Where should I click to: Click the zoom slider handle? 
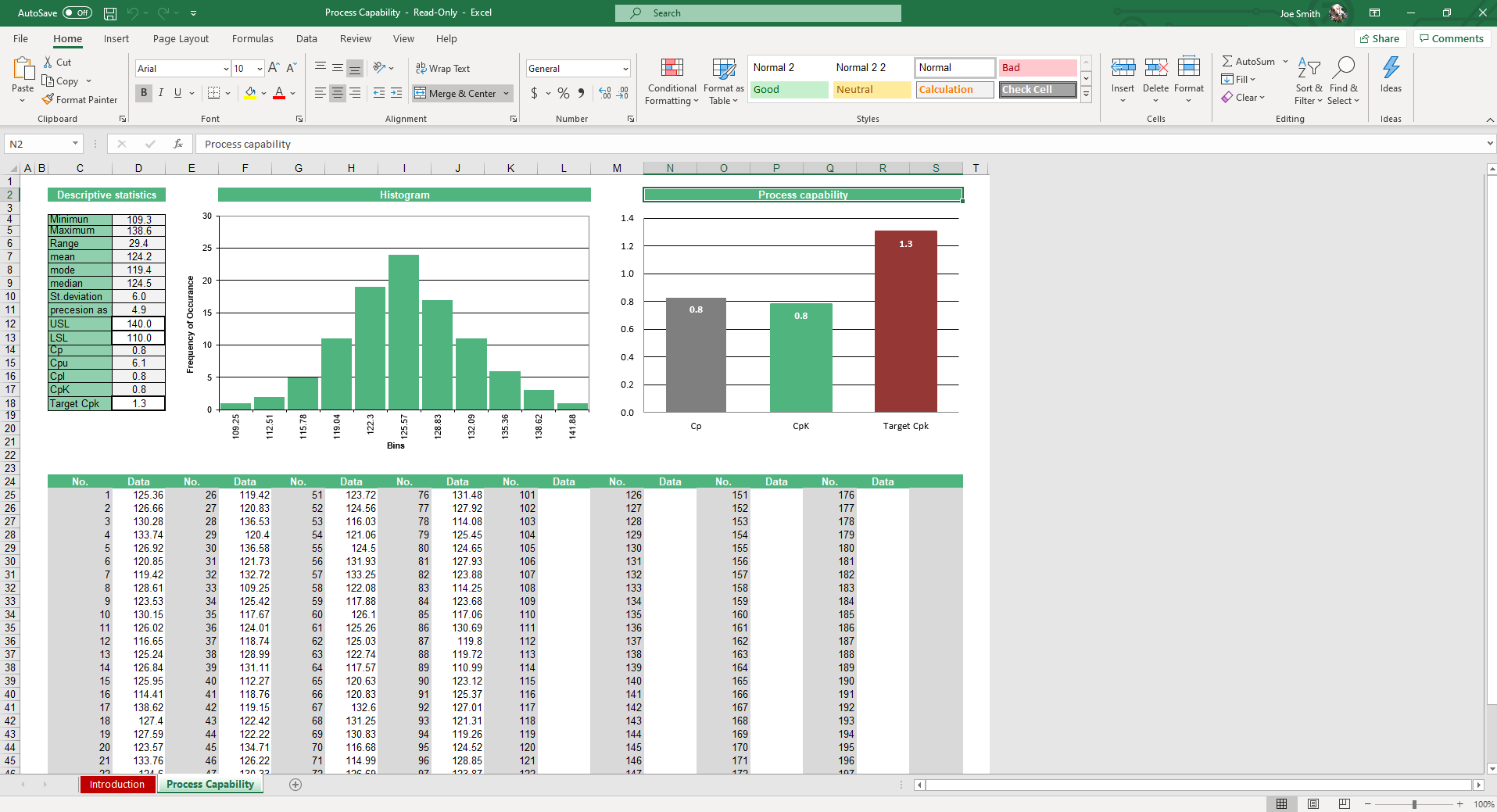pos(1413,804)
